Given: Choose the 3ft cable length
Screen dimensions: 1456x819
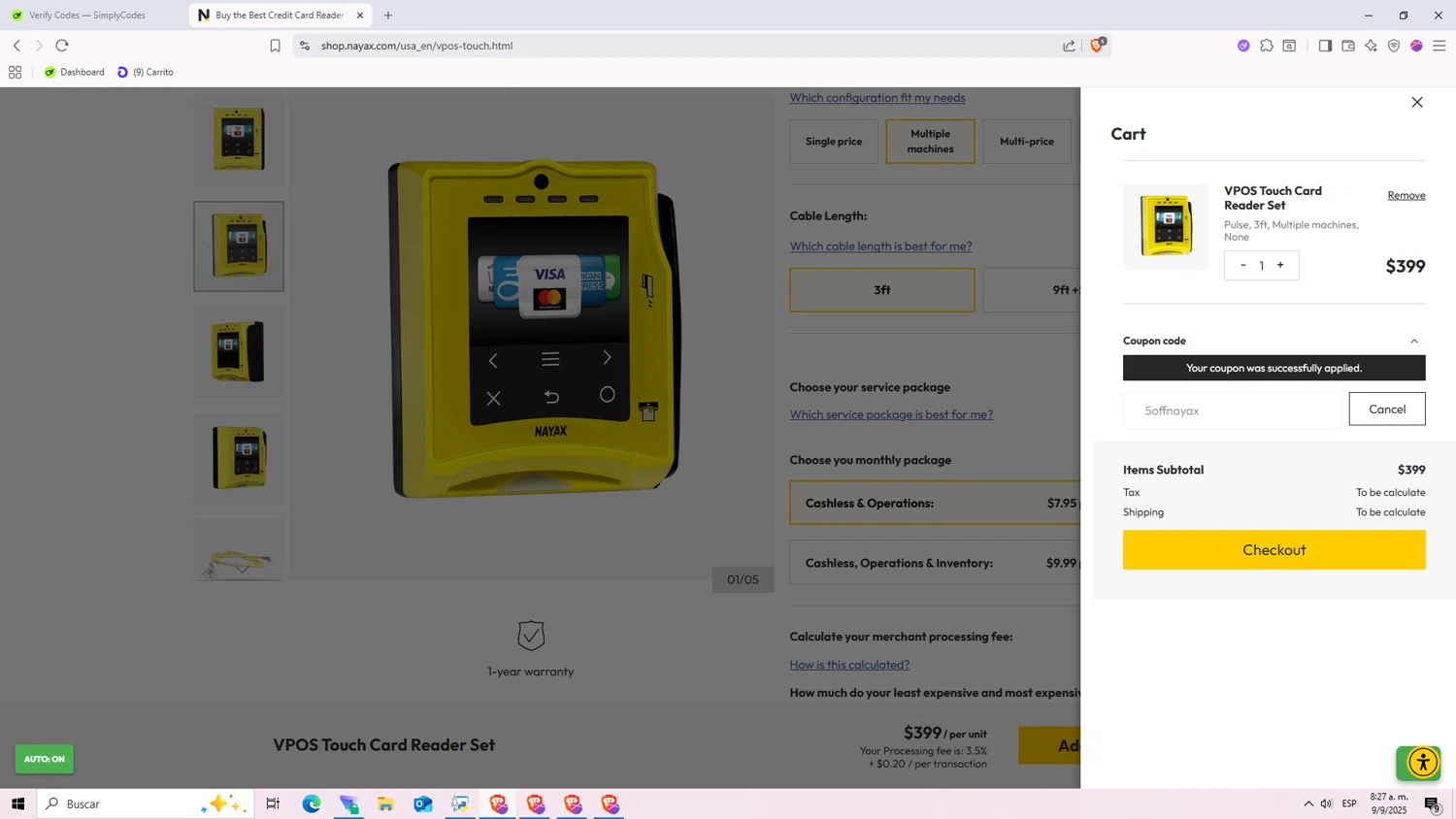Looking at the screenshot, I should pyautogui.click(x=882, y=290).
